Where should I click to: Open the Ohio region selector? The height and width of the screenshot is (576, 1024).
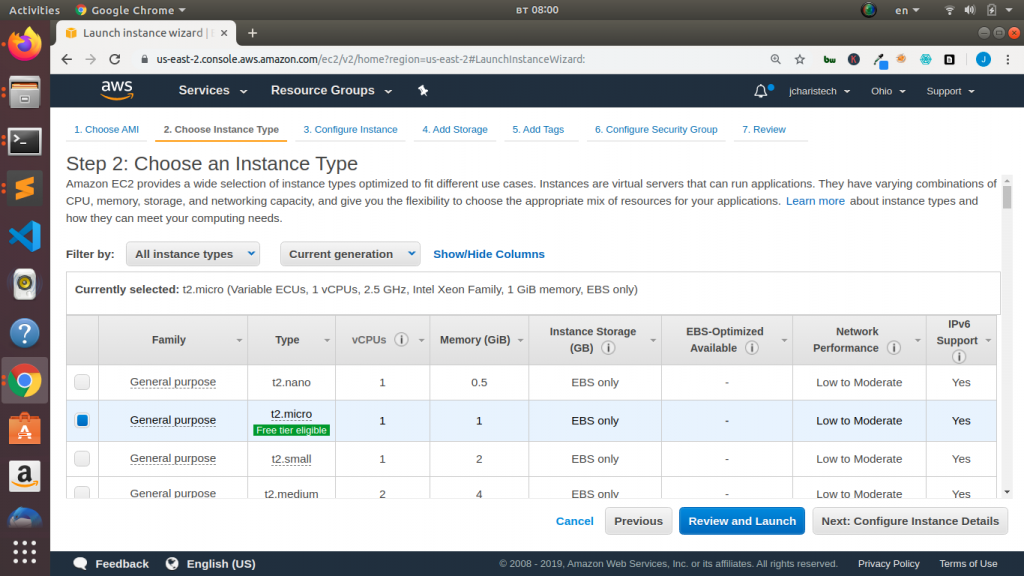885,90
